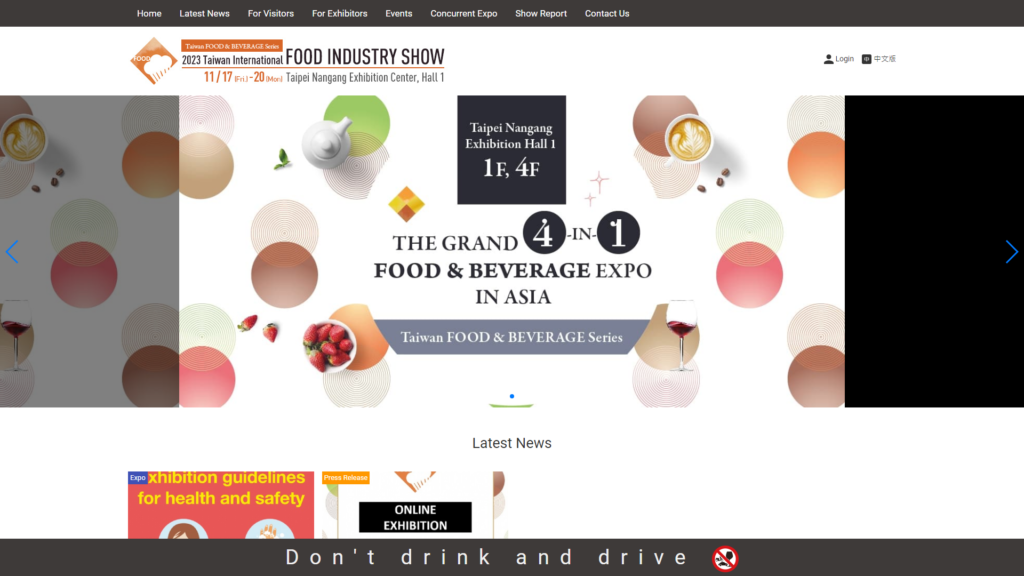Screen dimensions: 1024x576
Task: Activate the current banner slide marker
Action: pos(512,395)
